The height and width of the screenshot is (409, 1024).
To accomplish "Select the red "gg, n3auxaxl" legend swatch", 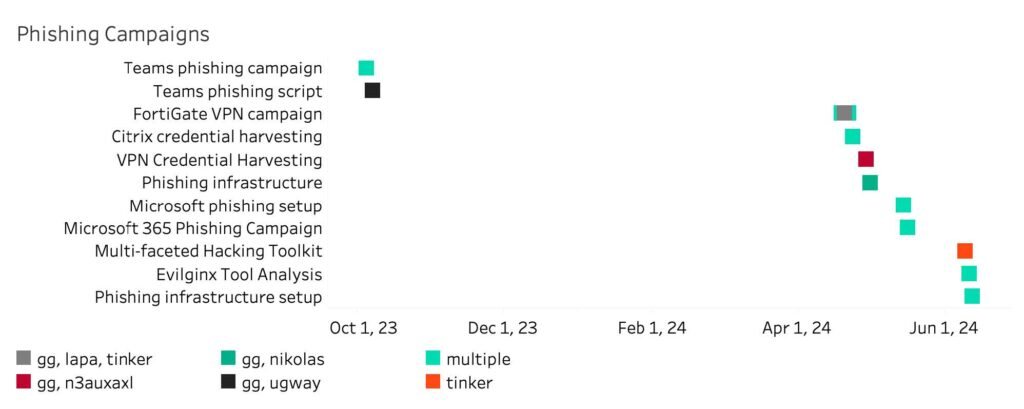I will point(24,382).
